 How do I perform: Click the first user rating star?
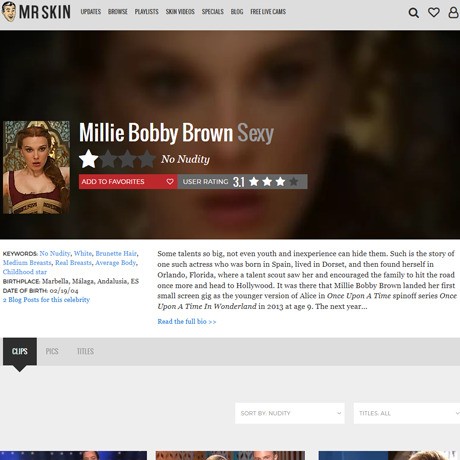254,182
